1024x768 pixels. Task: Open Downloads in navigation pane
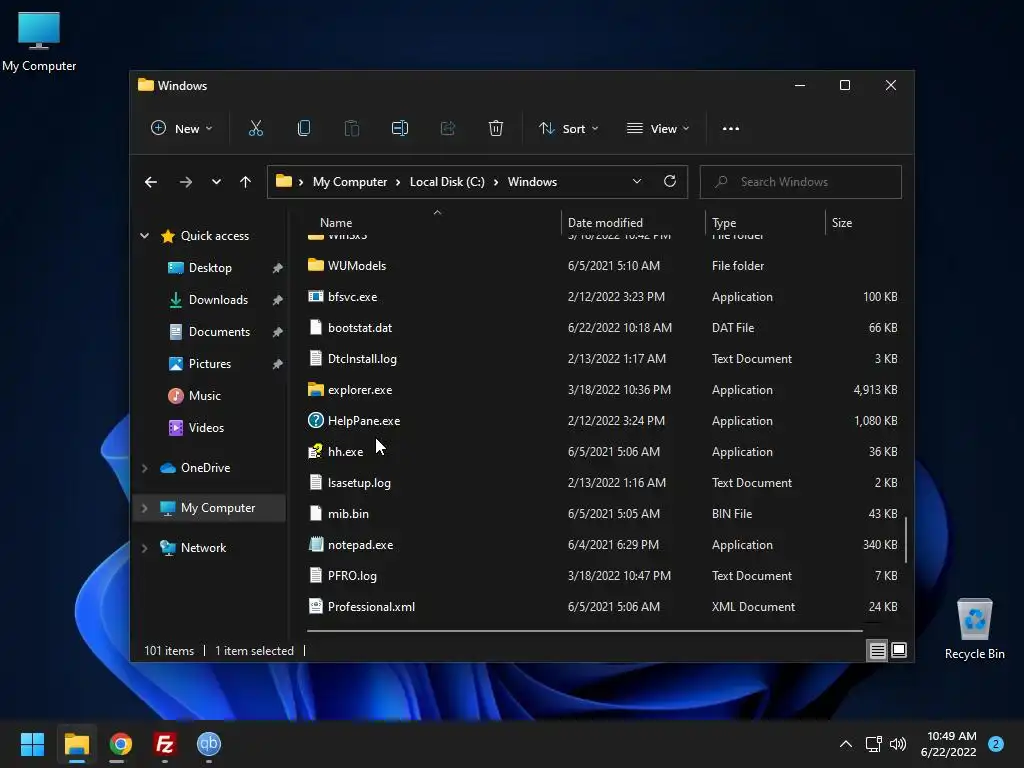tap(218, 300)
